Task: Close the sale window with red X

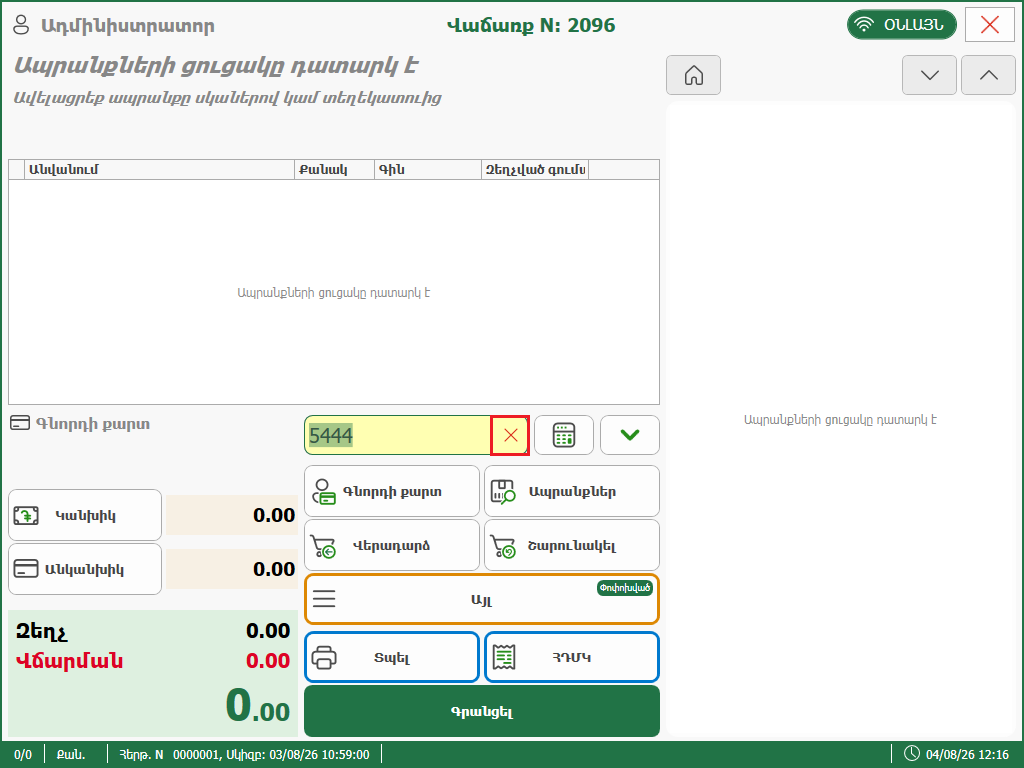Action: 989,25
